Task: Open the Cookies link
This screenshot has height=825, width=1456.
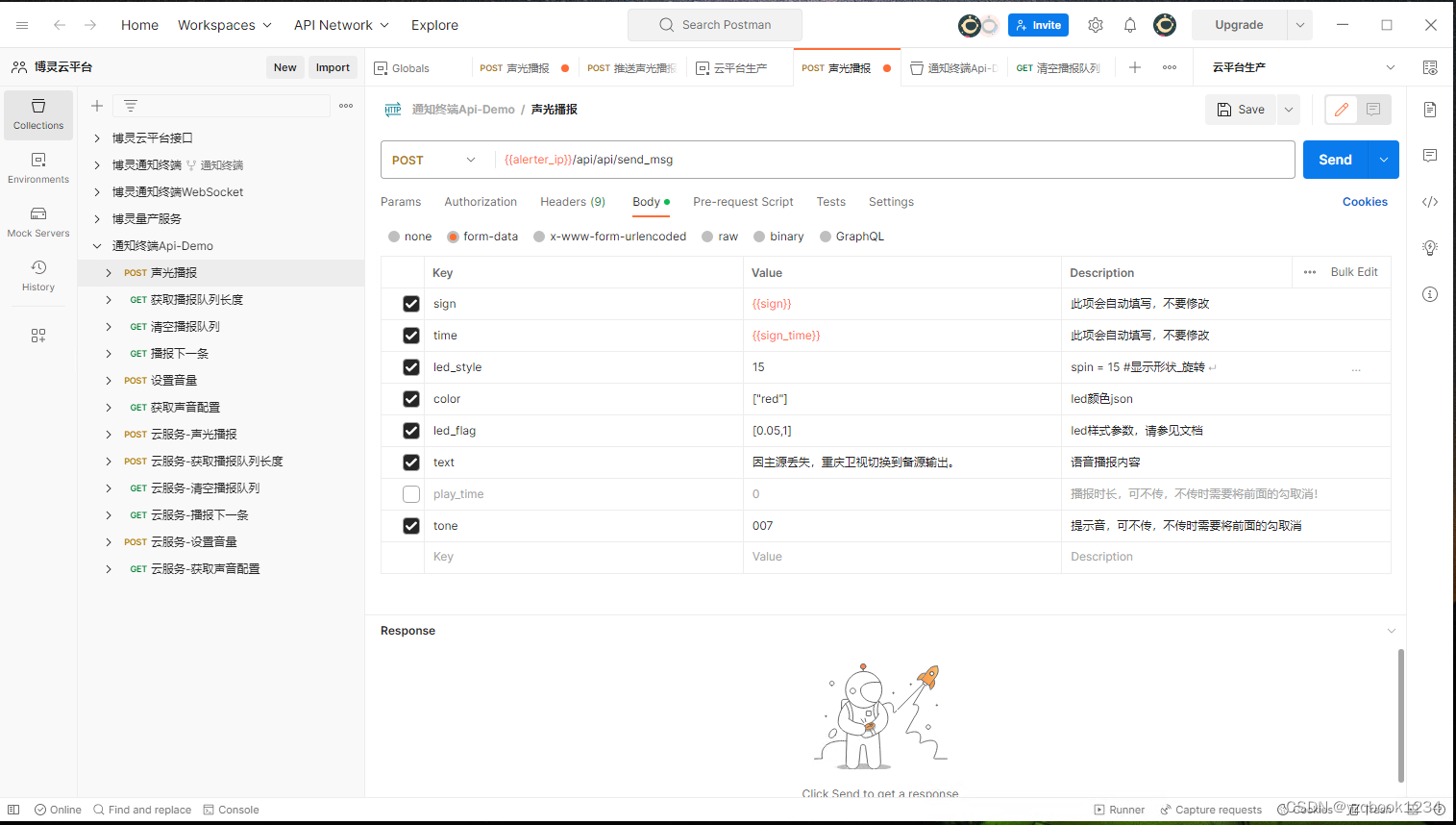Action: pyautogui.click(x=1365, y=202)
